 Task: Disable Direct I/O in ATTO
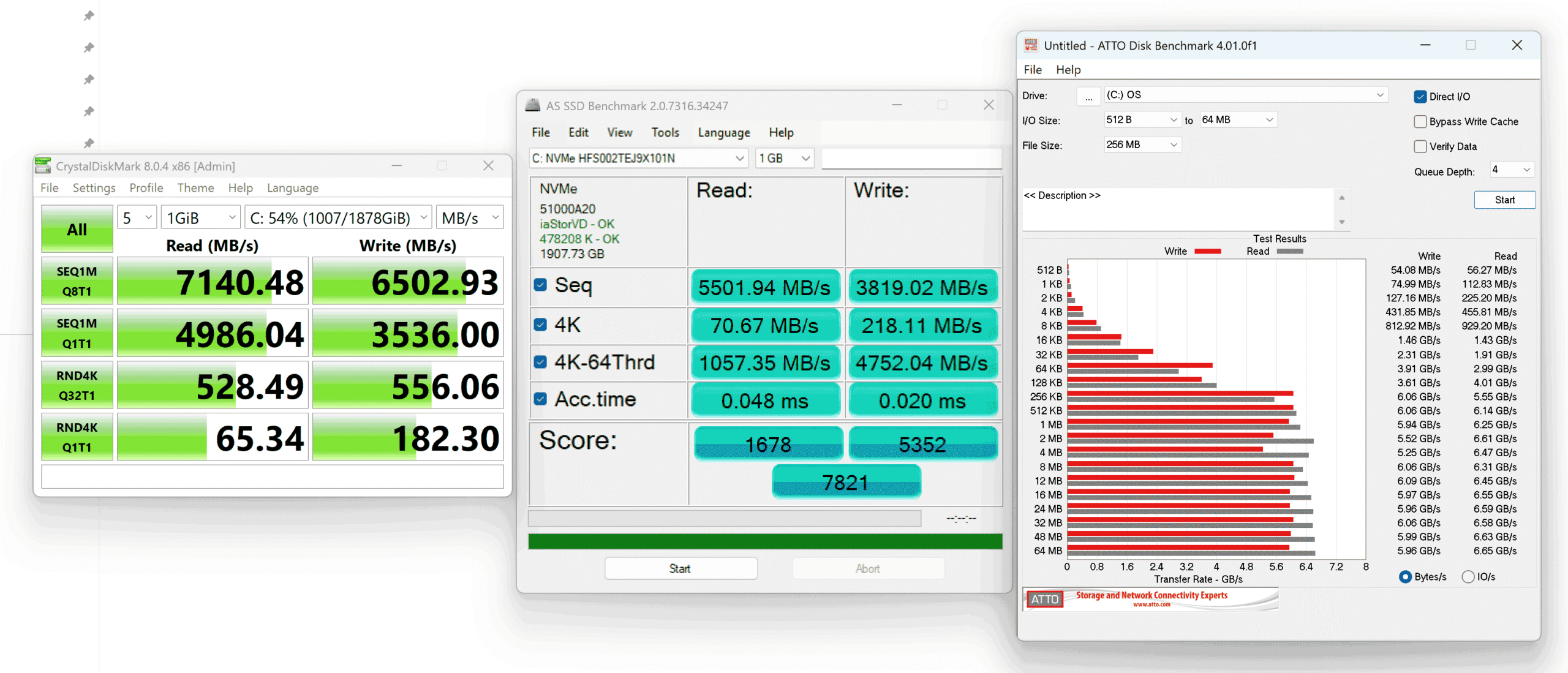coord(1420,97)
